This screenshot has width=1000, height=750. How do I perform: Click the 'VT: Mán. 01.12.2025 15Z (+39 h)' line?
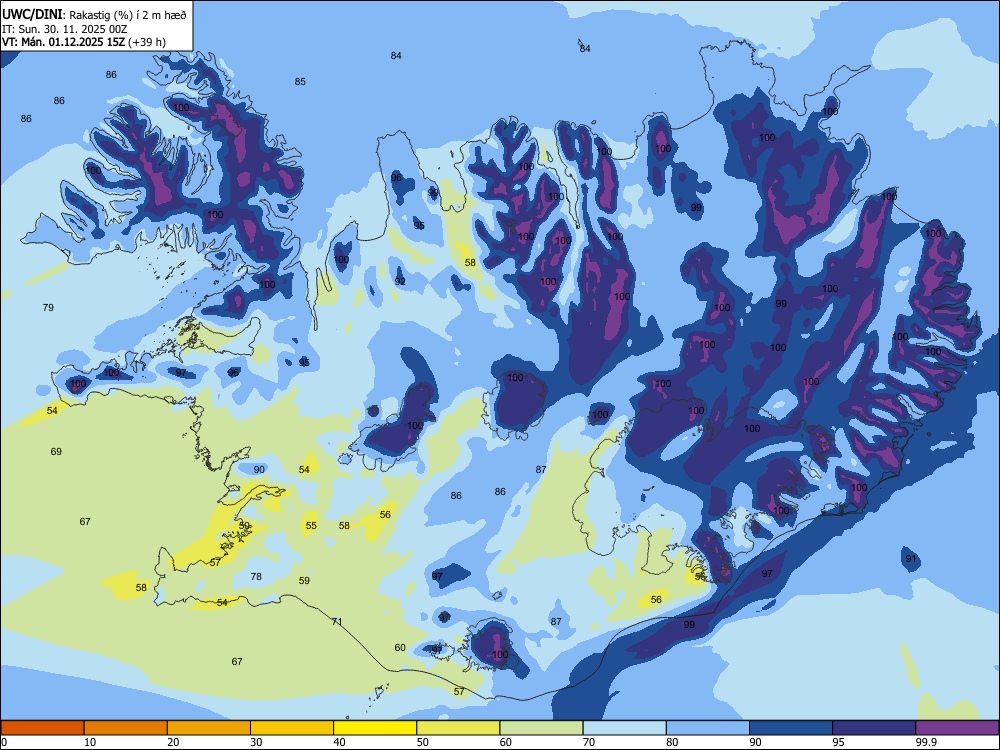[84, 42]
